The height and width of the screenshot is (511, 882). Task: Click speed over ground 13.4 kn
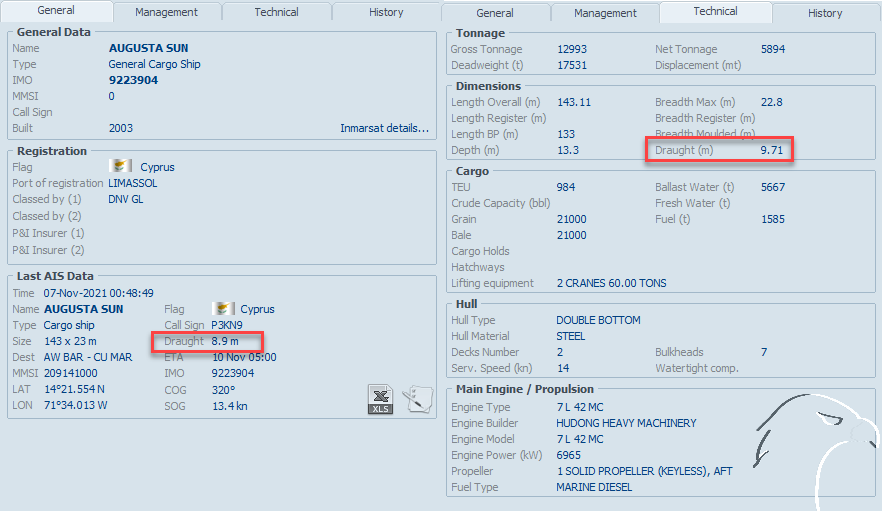coord(230,406)
